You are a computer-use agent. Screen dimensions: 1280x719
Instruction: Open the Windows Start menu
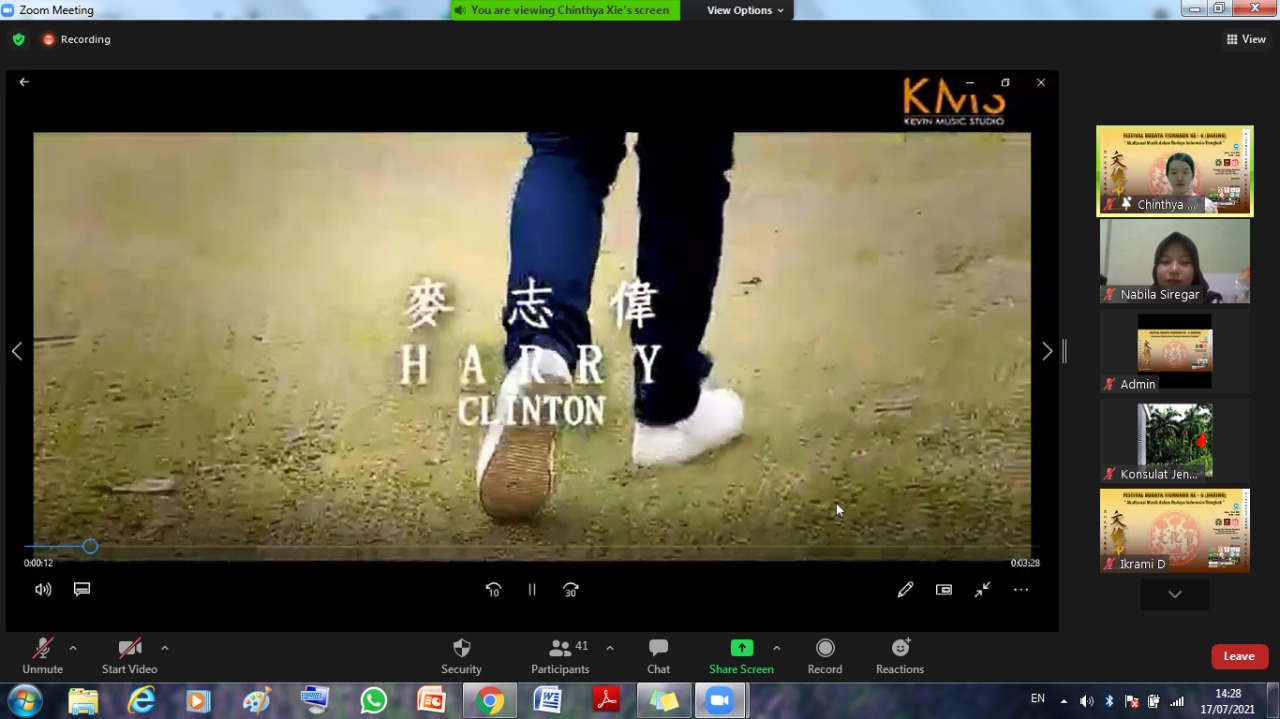[x=24, y=701]
